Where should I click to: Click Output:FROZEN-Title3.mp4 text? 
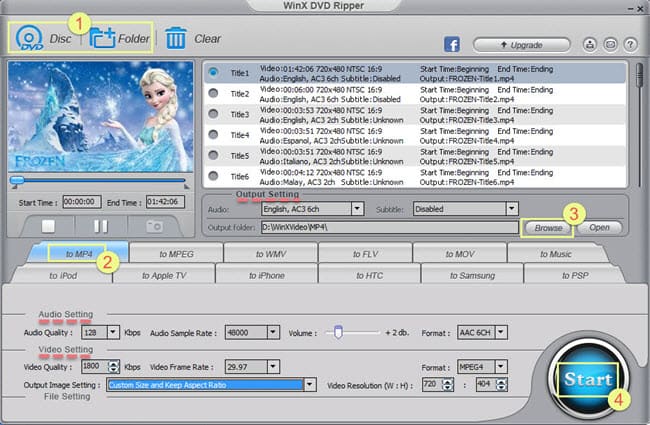[x=467, y=120]
